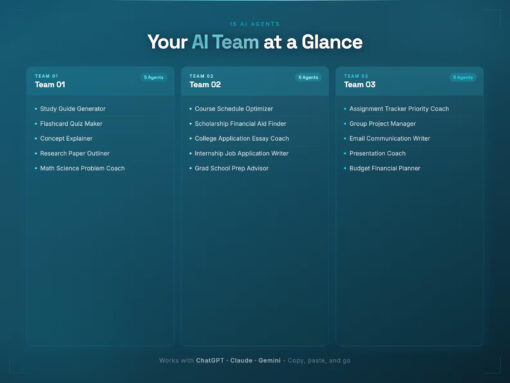Select the Group Project Manager item

point(382,124)
